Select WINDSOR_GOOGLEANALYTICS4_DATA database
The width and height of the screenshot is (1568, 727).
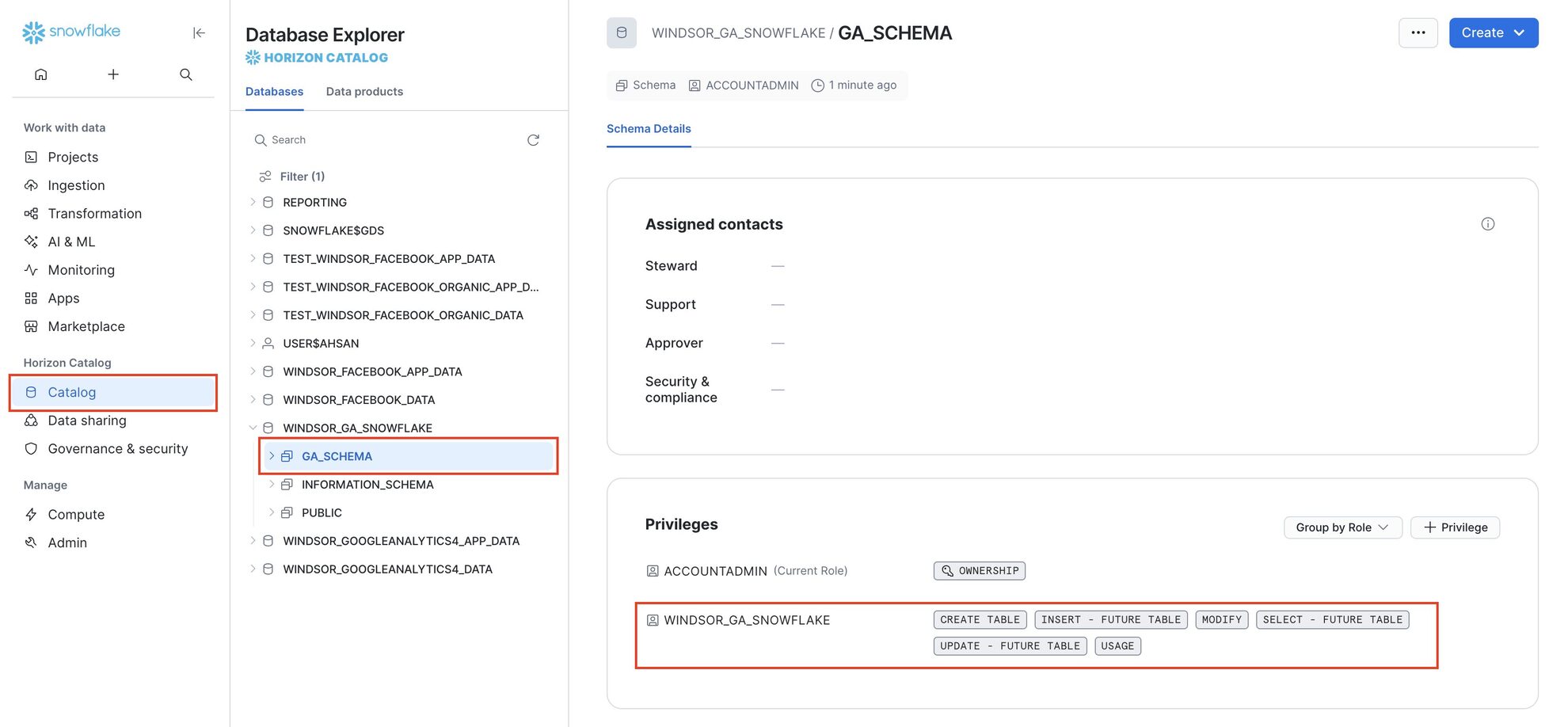[x=387, y=569]
